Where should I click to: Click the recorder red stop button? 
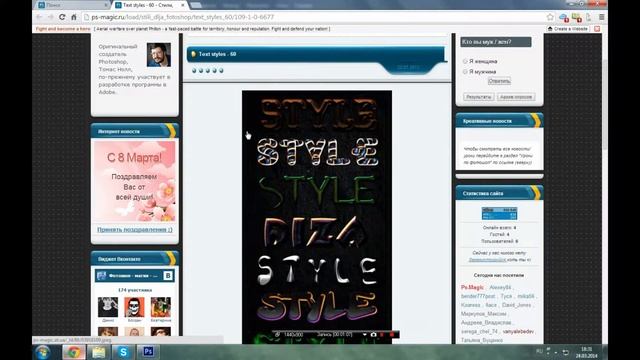(x=392, y=334)
